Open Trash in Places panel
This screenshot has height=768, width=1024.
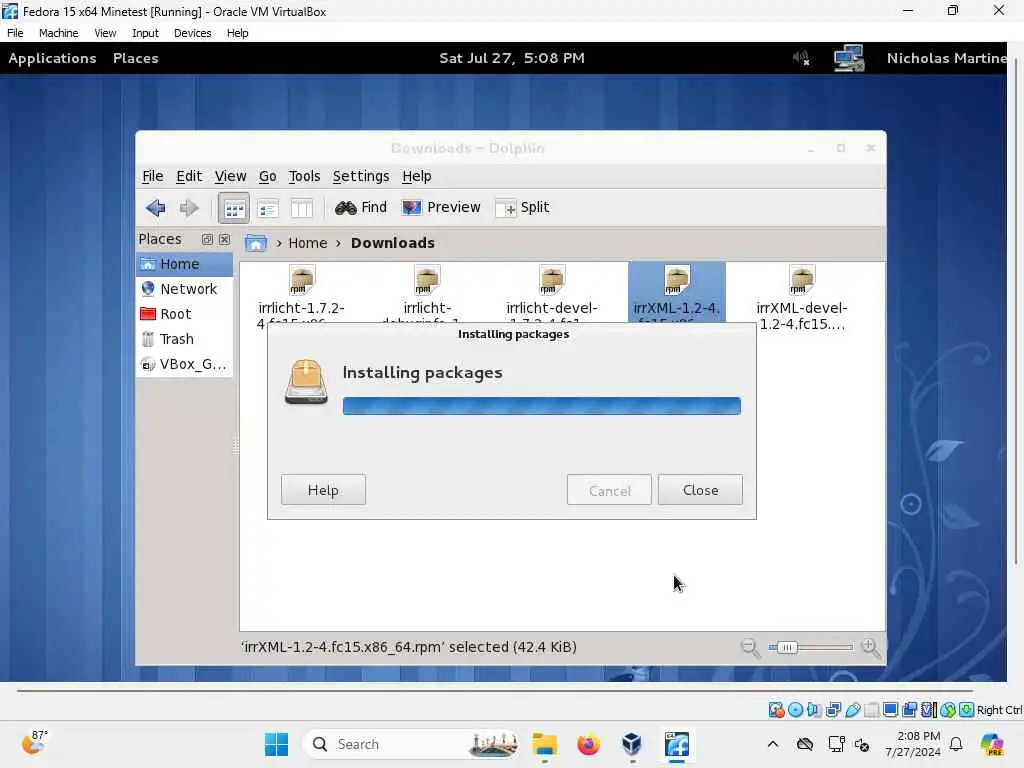[x=184, y=339]
